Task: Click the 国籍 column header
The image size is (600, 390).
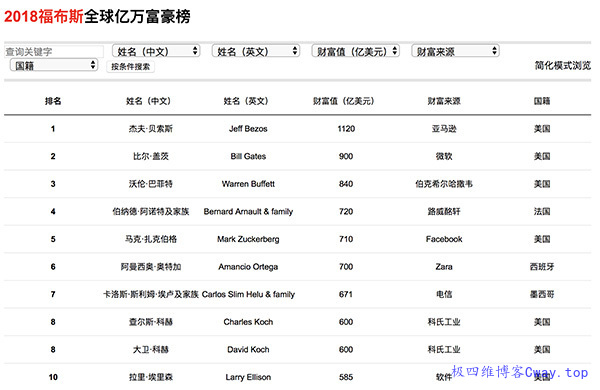Action: 542,101
